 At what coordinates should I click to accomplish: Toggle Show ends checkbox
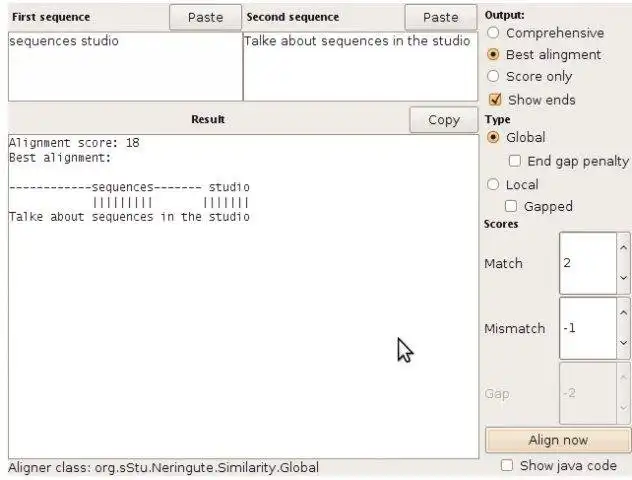coord(495,100)
